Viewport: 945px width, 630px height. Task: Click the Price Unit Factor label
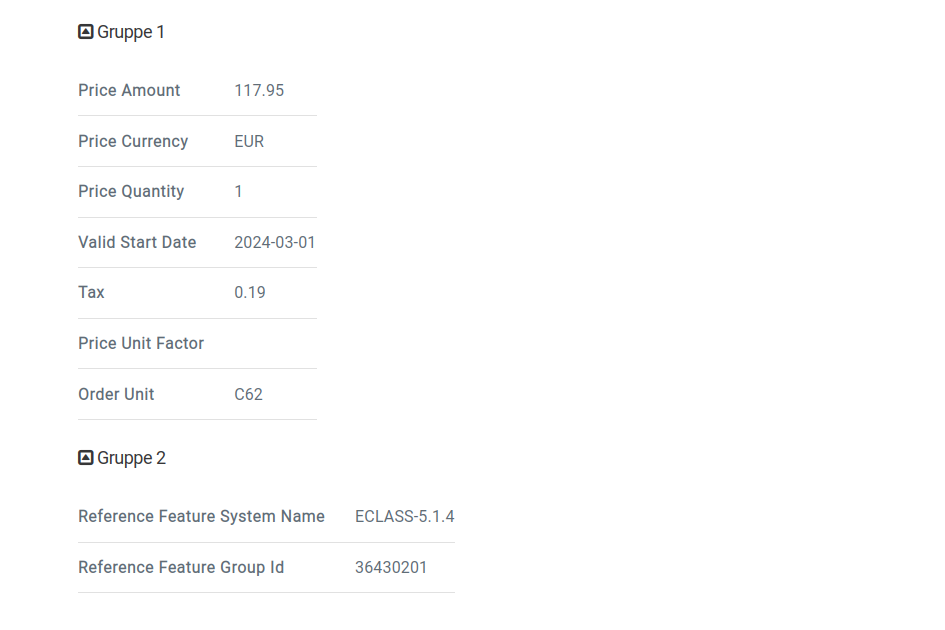click(x=141, y=343)
